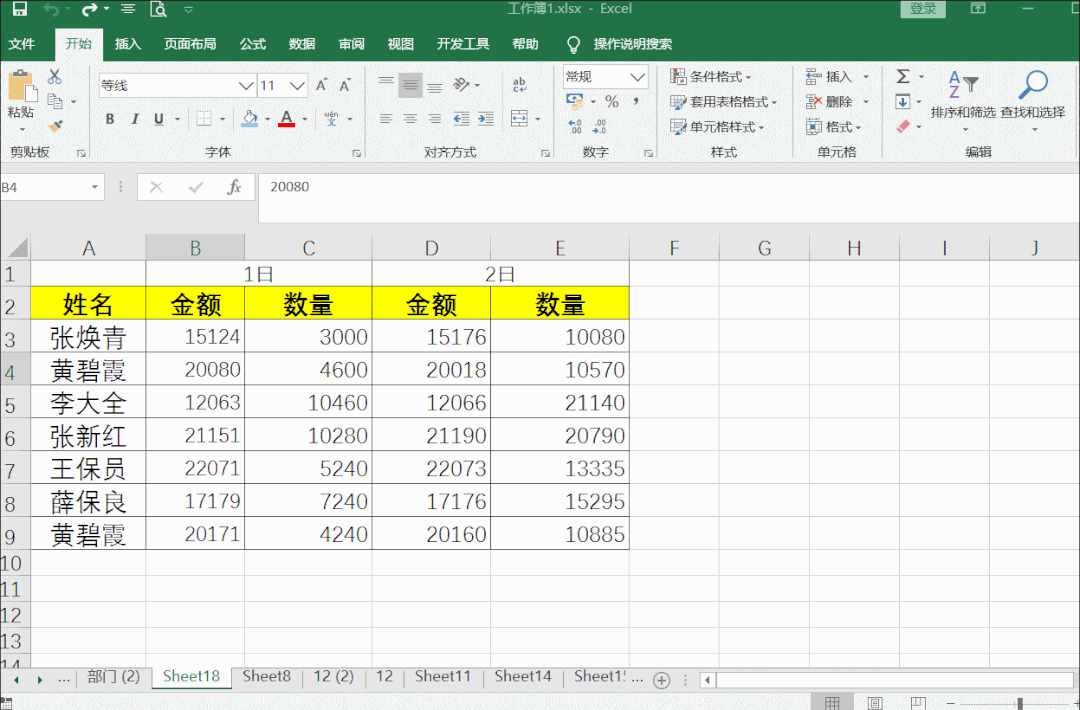Screen dimensions: 1080x710
Task: Click the Fill down arrow icon
Action: coord(903,102)
